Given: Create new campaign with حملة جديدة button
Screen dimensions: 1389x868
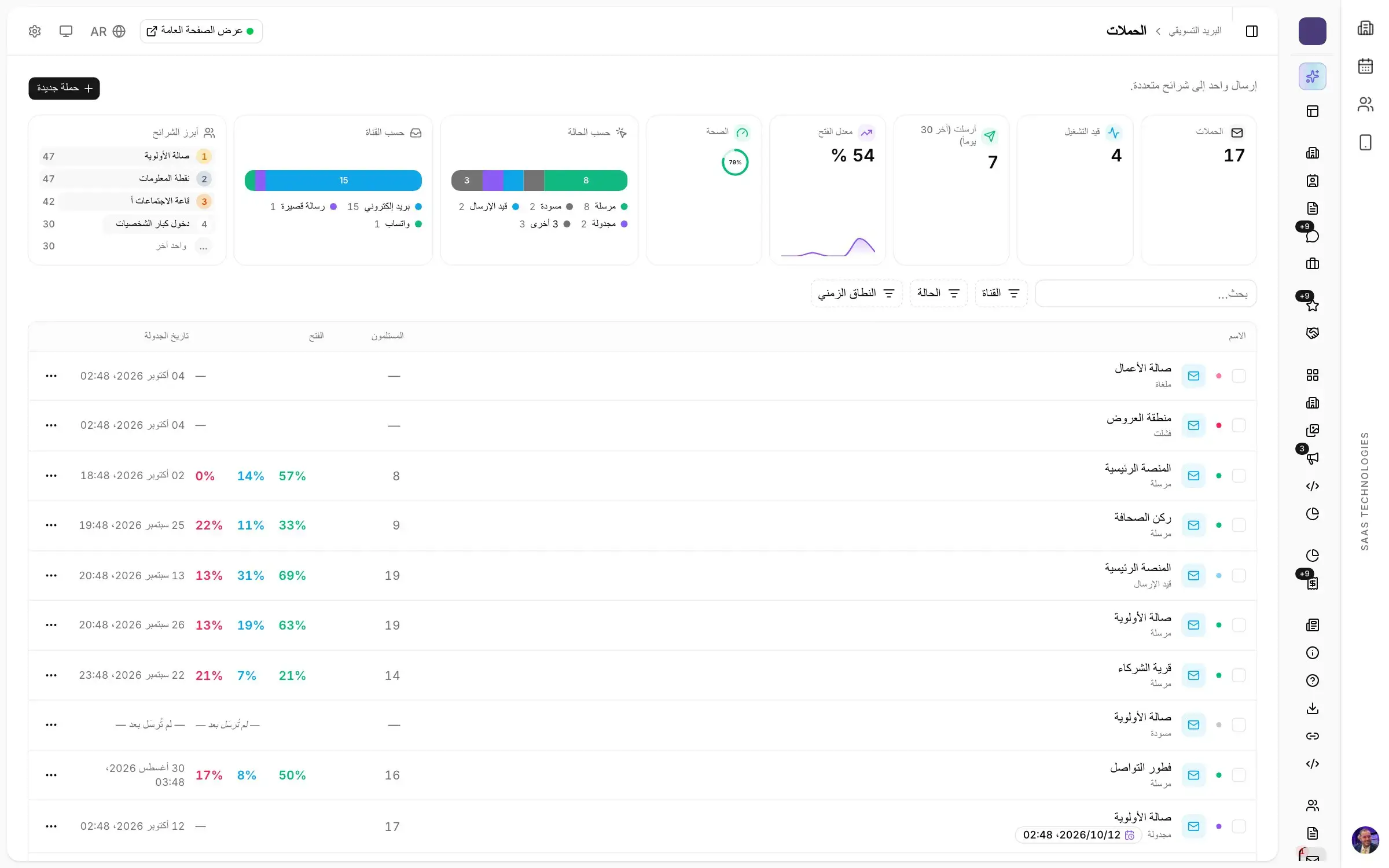Looking at the screenshot, I should tap(64, 89).
